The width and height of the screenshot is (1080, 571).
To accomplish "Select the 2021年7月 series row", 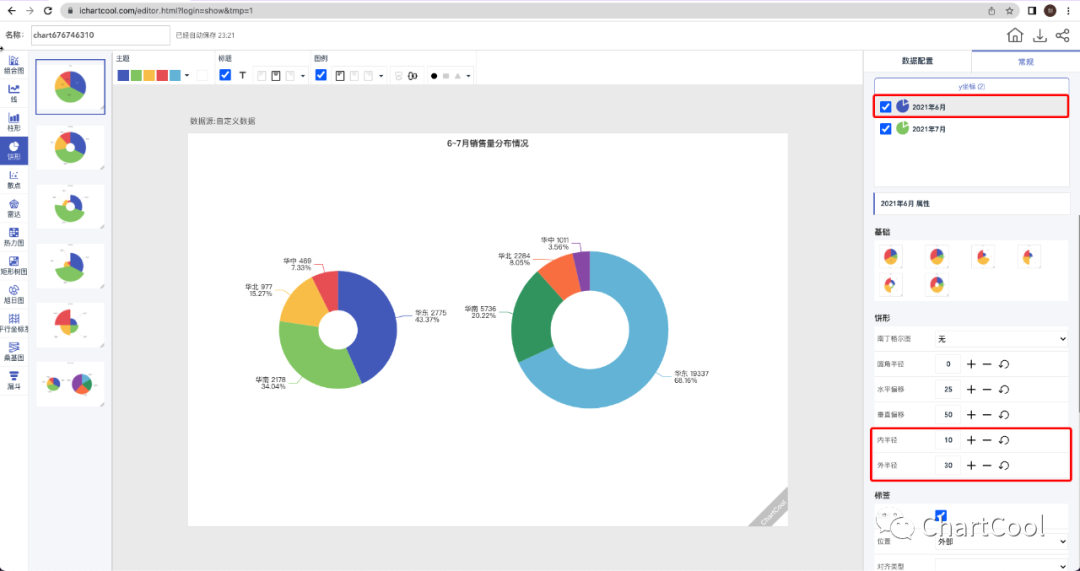I will coord(971,129).
